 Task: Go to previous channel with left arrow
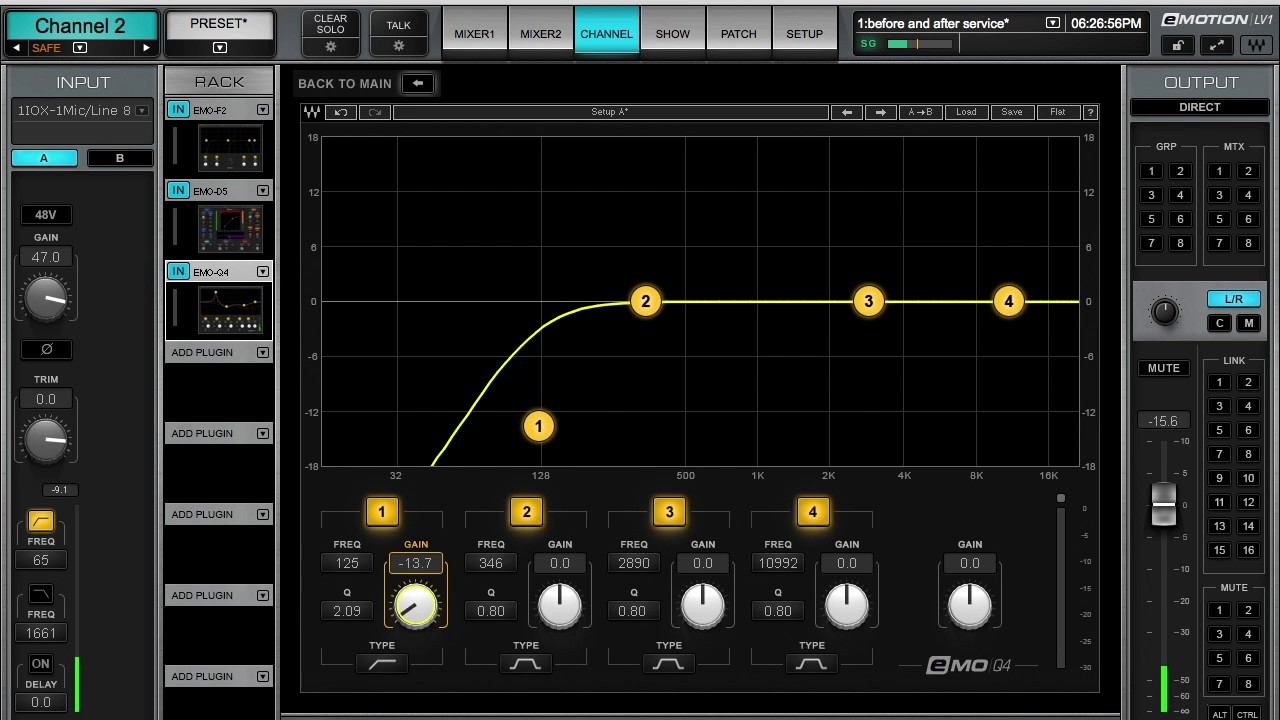pos(16,48)
